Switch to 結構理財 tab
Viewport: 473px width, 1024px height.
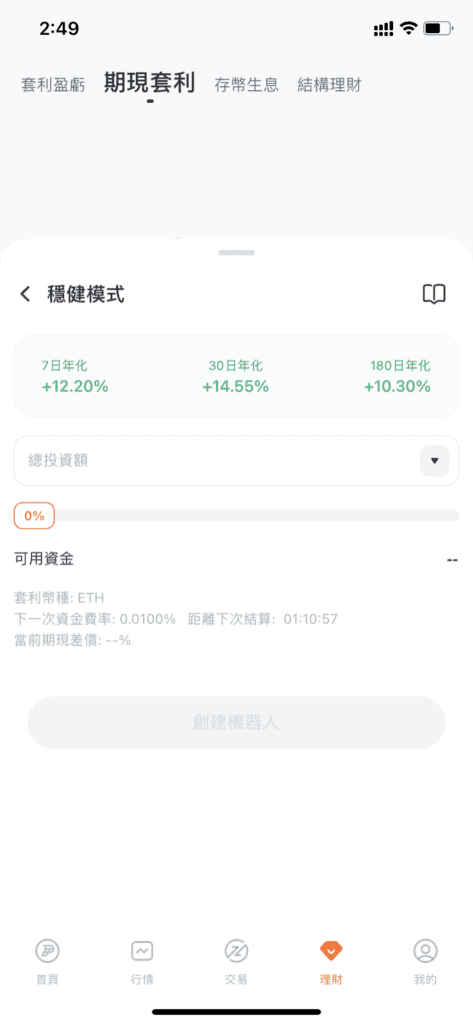329,85
